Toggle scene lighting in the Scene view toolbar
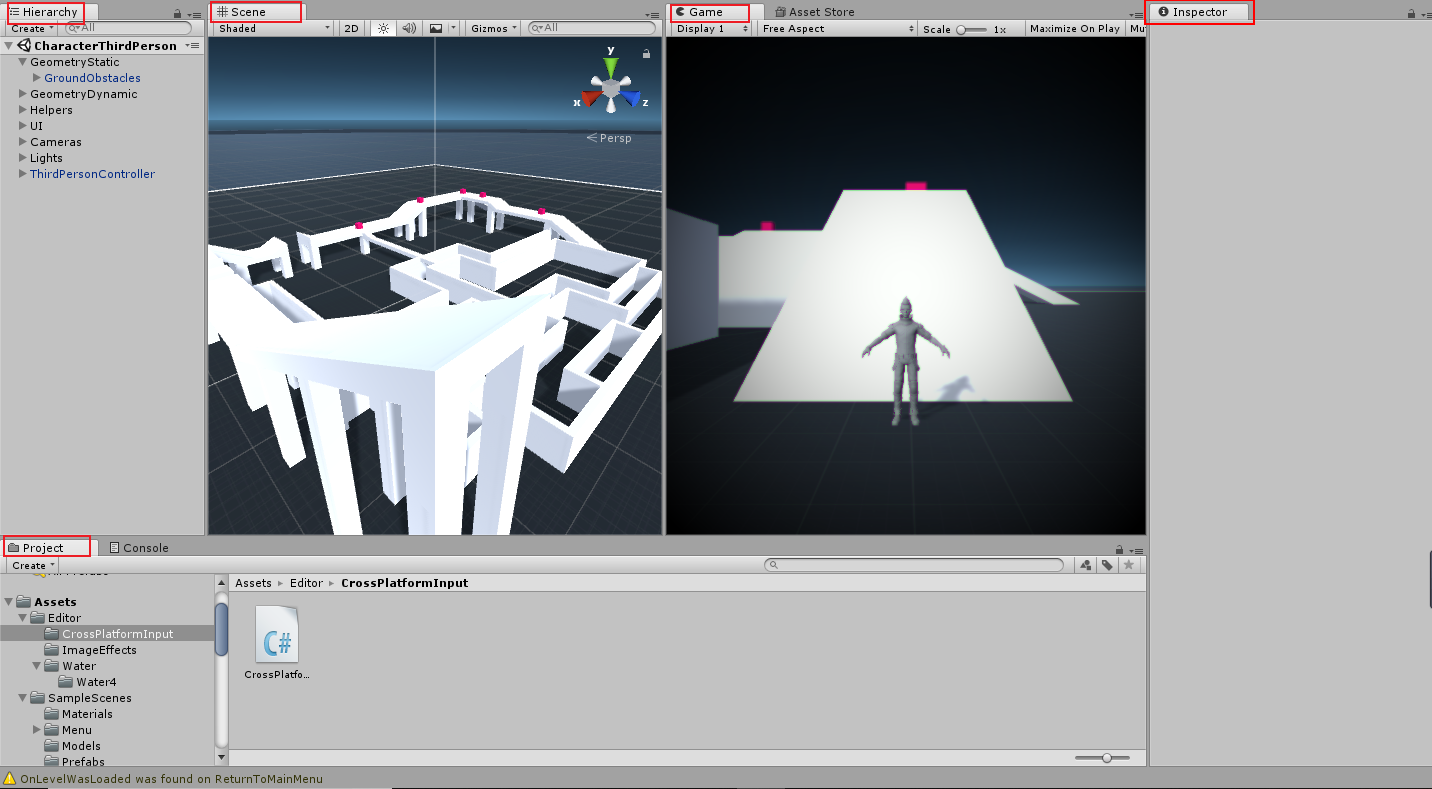 tap(383, 28)
